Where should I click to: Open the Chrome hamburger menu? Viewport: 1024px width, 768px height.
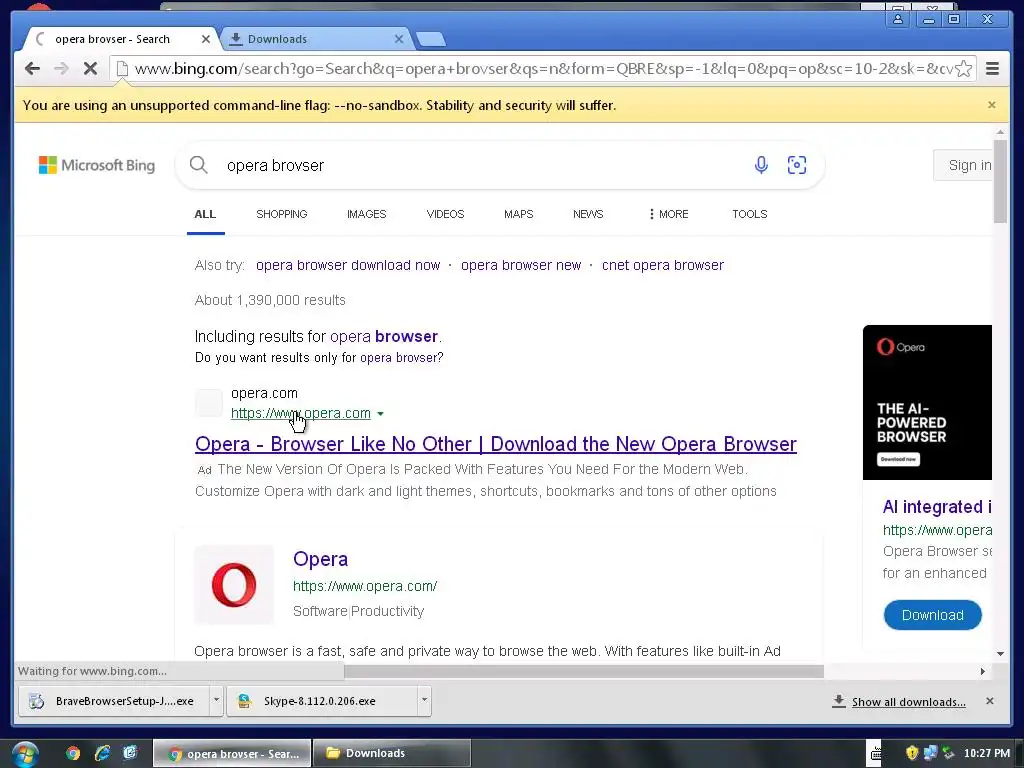pyautogui.click(x=992, y=69)
